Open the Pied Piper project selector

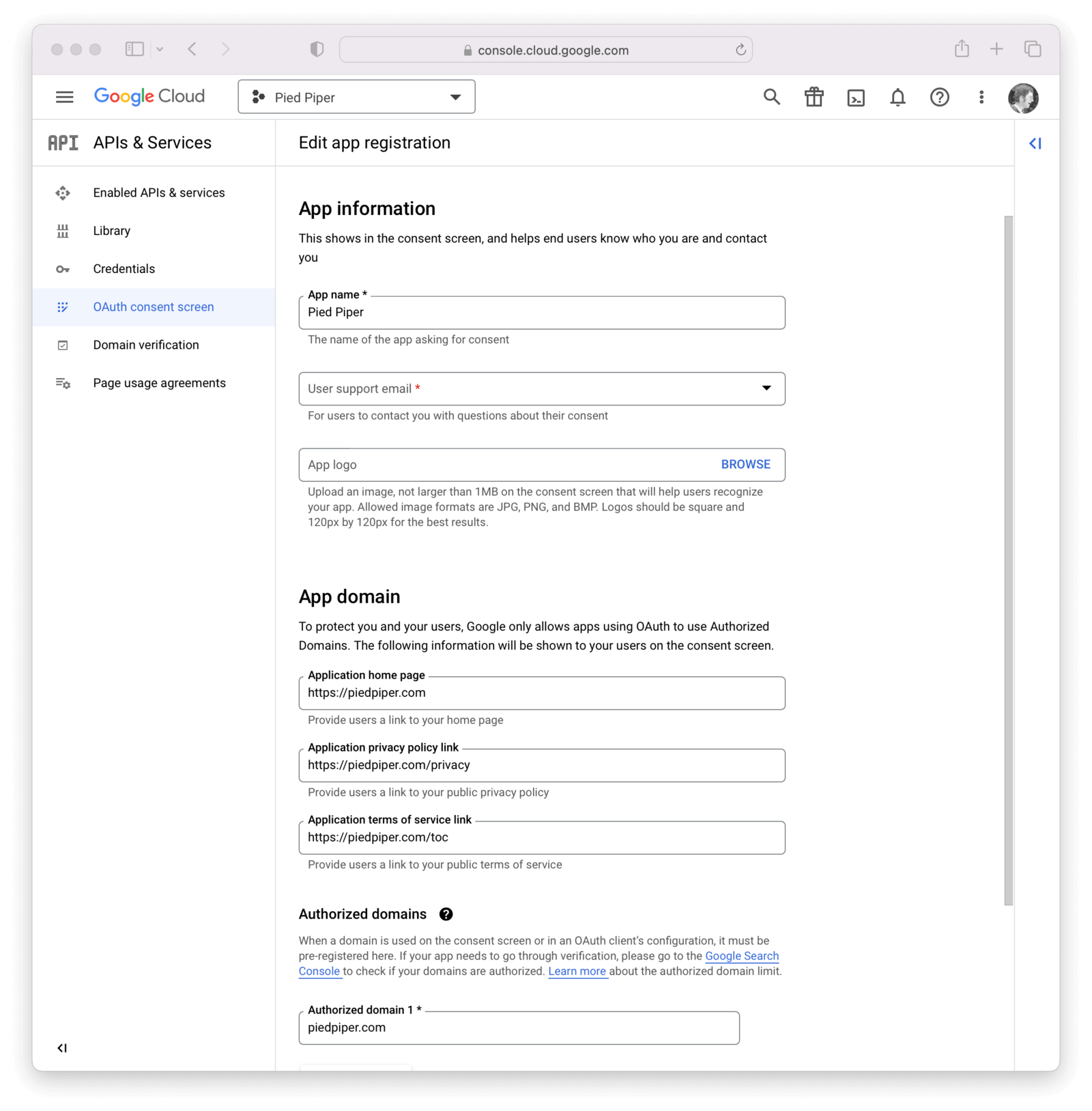[x=356, y=96]
